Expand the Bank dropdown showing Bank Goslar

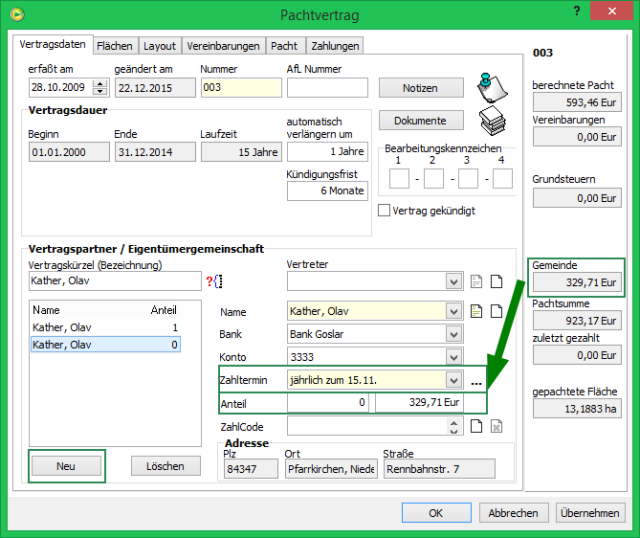tap(455, 334)
